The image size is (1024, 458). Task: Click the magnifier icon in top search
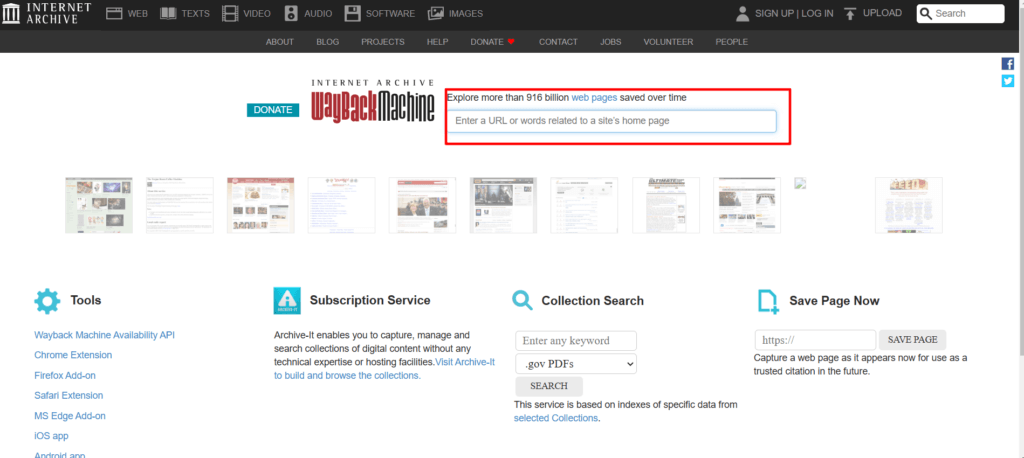coord(925,14)
